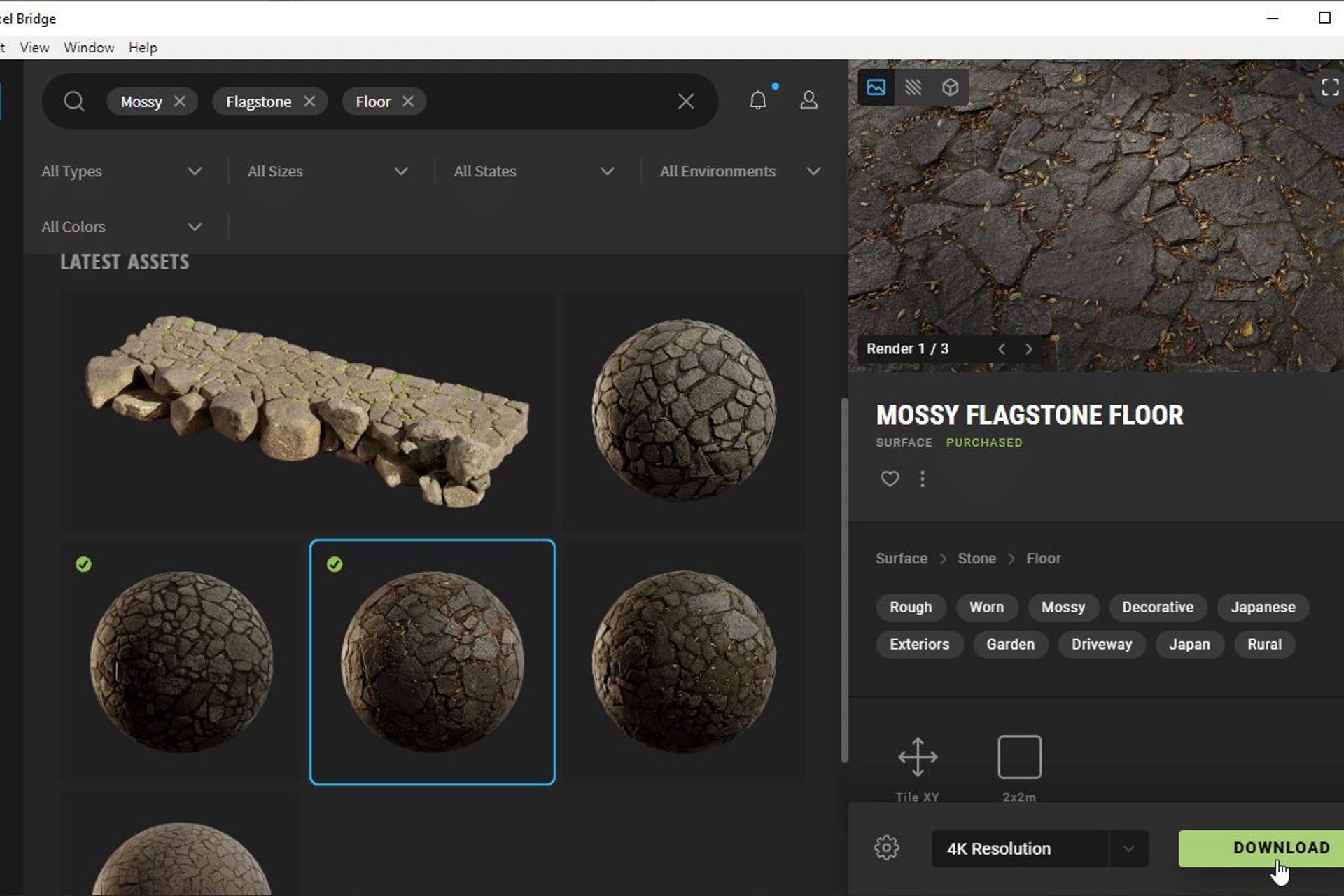
Task: Switch to the 3D mesh preview
Action: coord(950,87)
